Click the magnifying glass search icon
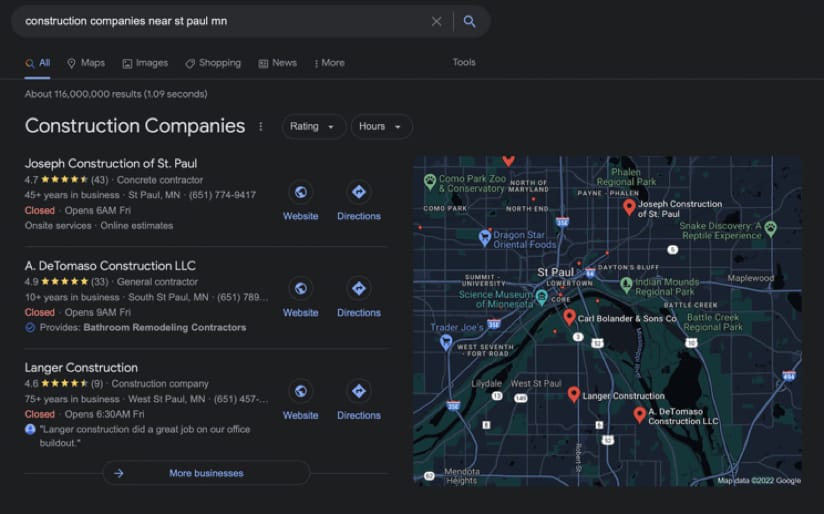The image size is (824, 514). [x=469, y=22]
